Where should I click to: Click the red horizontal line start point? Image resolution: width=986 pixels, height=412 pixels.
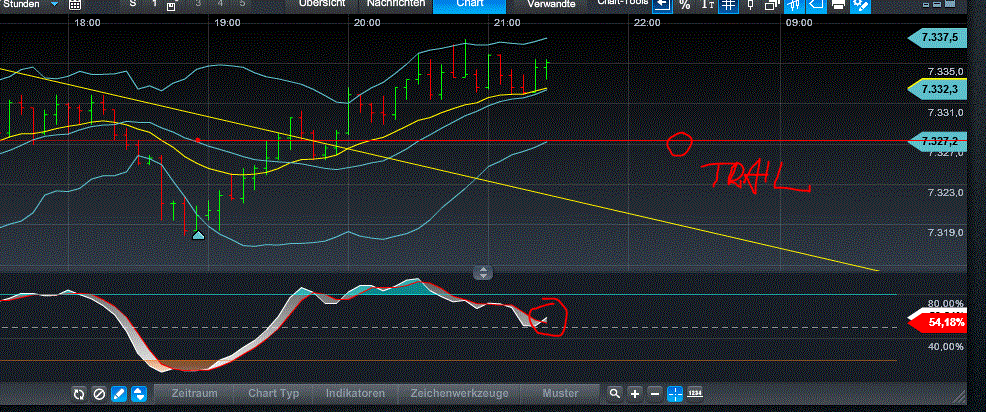(198, 140)
